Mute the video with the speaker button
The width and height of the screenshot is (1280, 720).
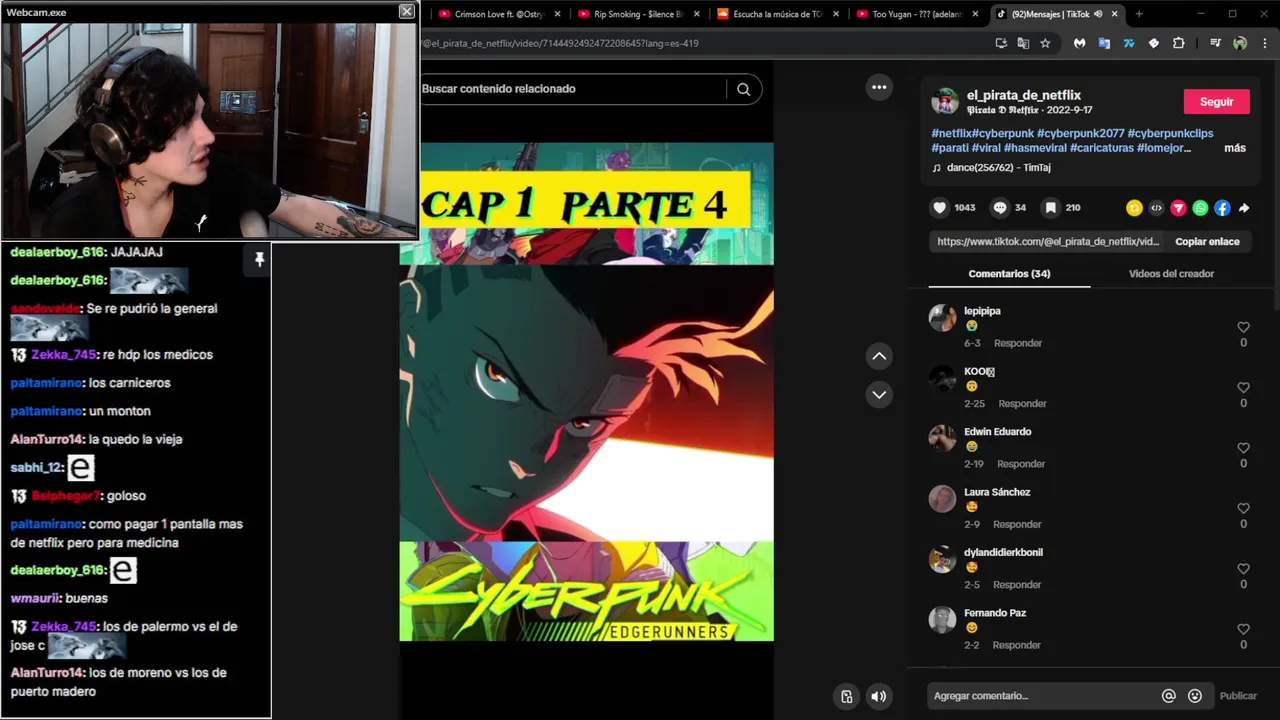878,697
